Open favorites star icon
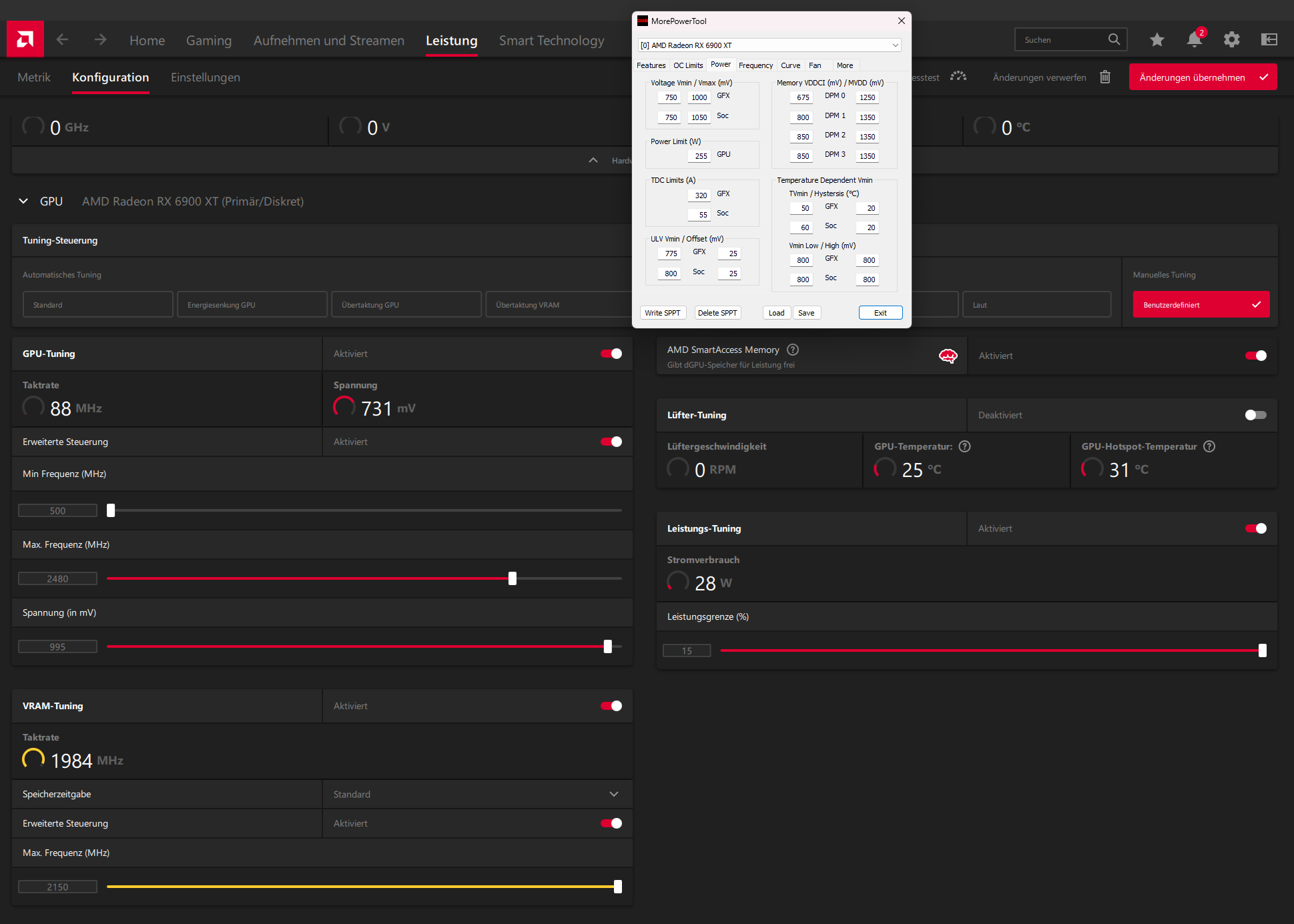 click(1157, 40)
